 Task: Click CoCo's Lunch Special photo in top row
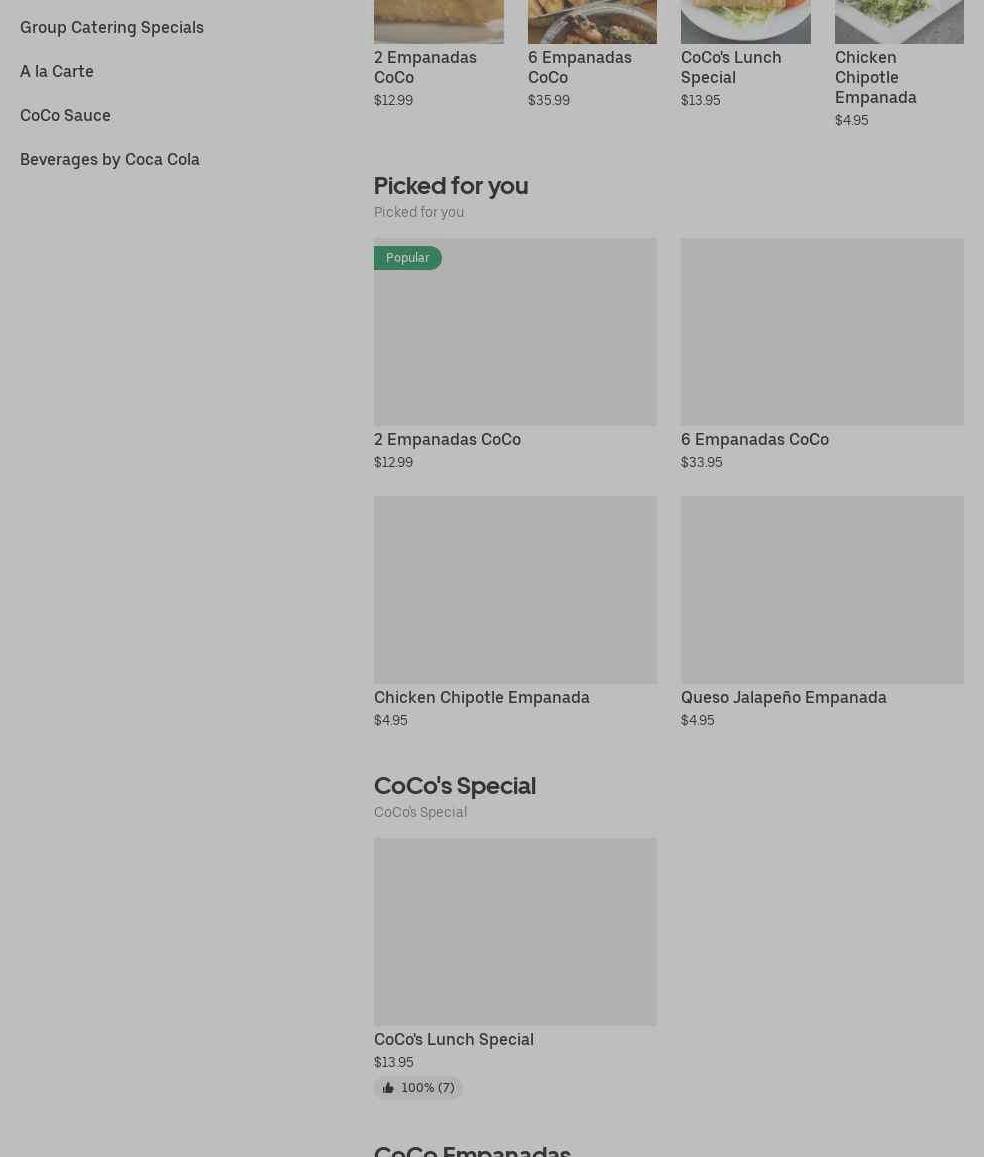(745, 21)
